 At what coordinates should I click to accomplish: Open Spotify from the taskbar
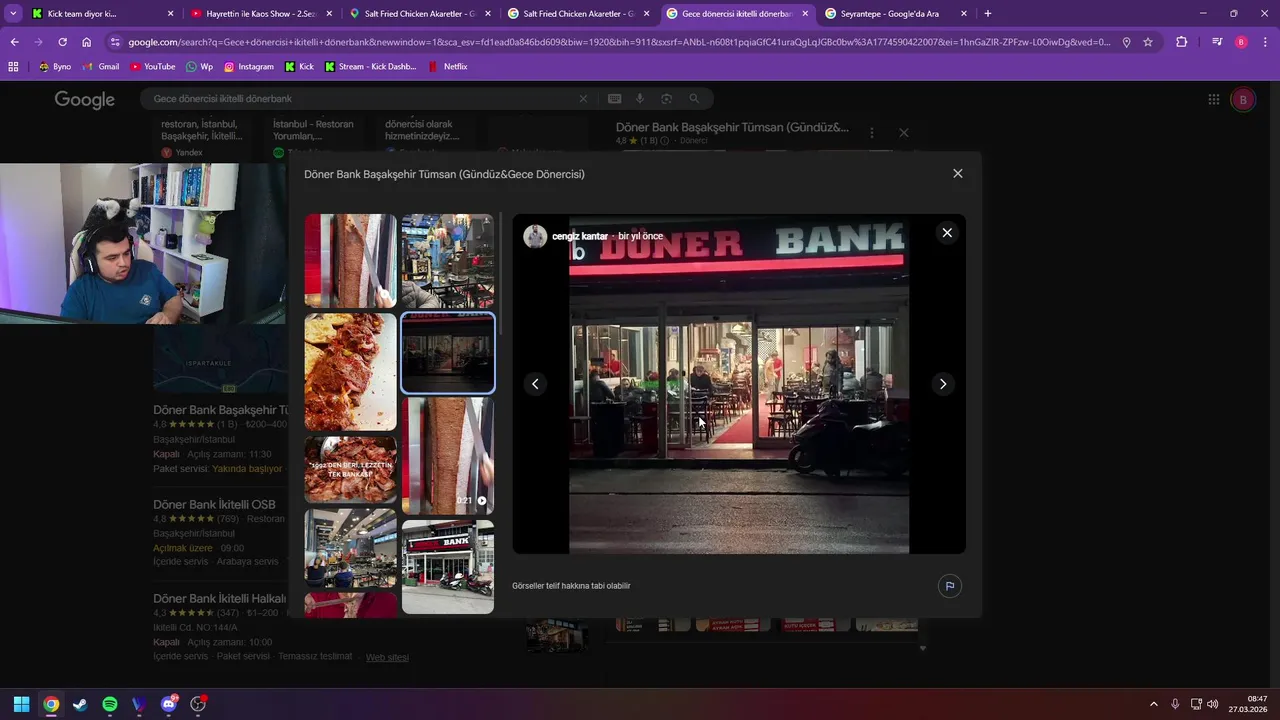click(x=110, y=704)
